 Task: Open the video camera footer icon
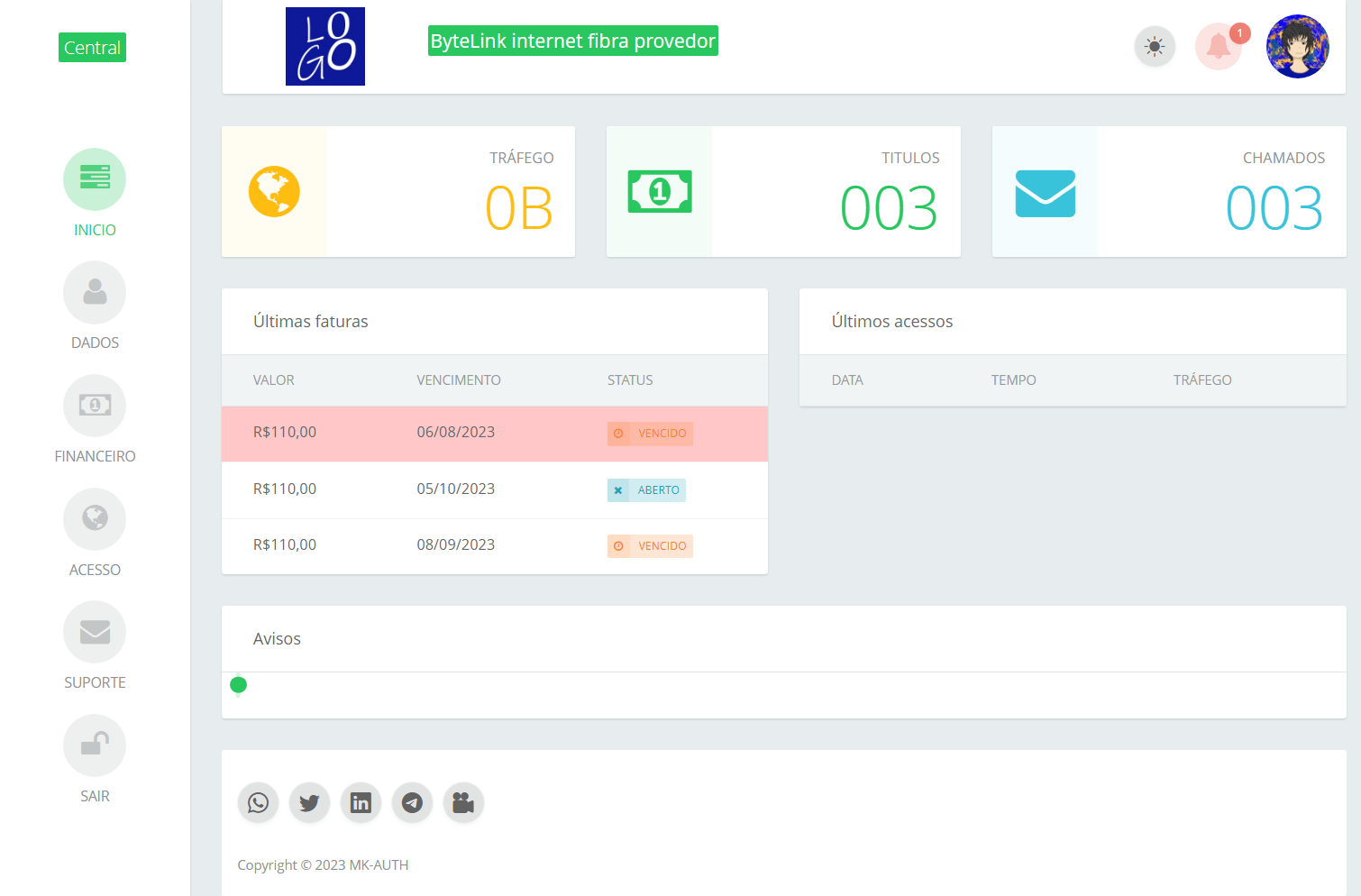tap(463, 802)
